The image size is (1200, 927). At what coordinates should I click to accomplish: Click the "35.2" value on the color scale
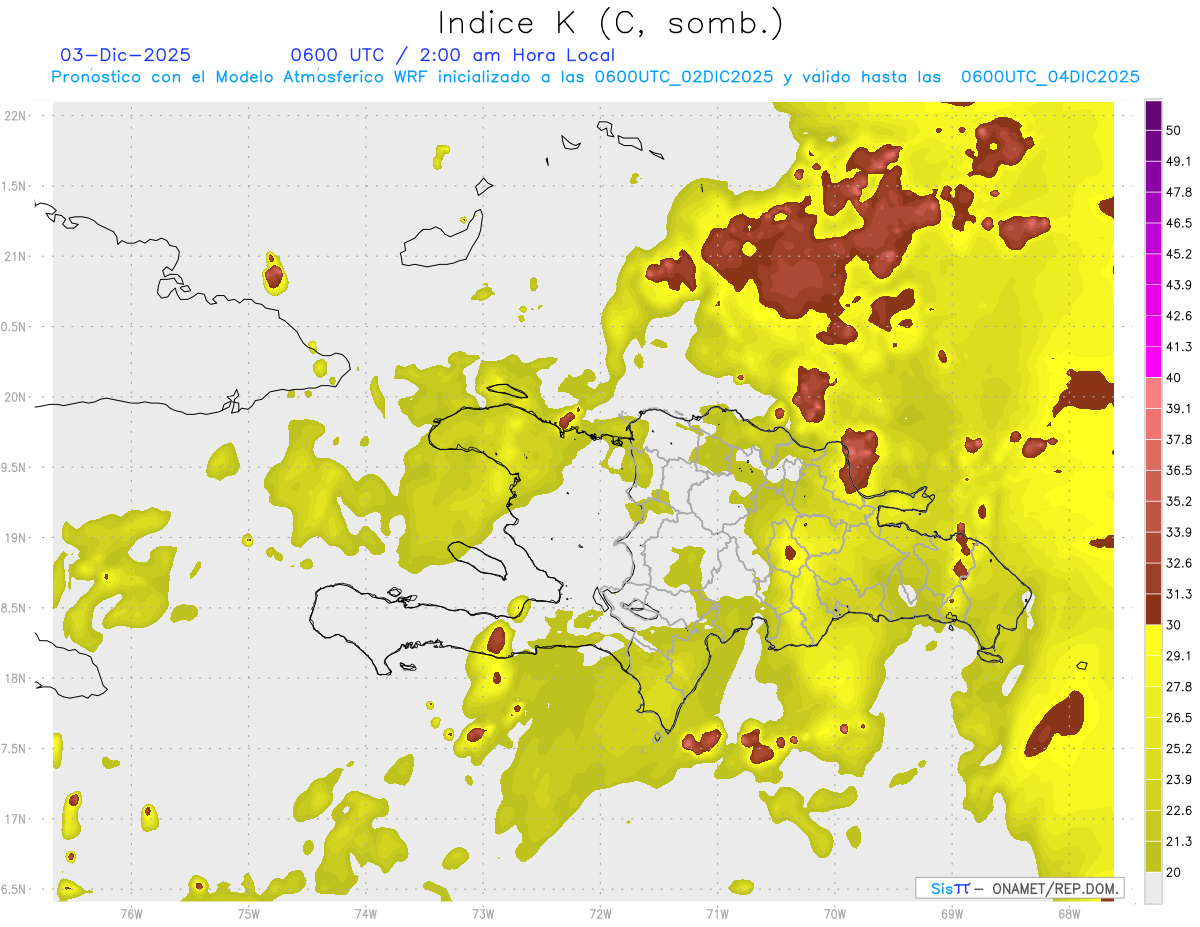pyautogui.click(x=1179, y=501)
